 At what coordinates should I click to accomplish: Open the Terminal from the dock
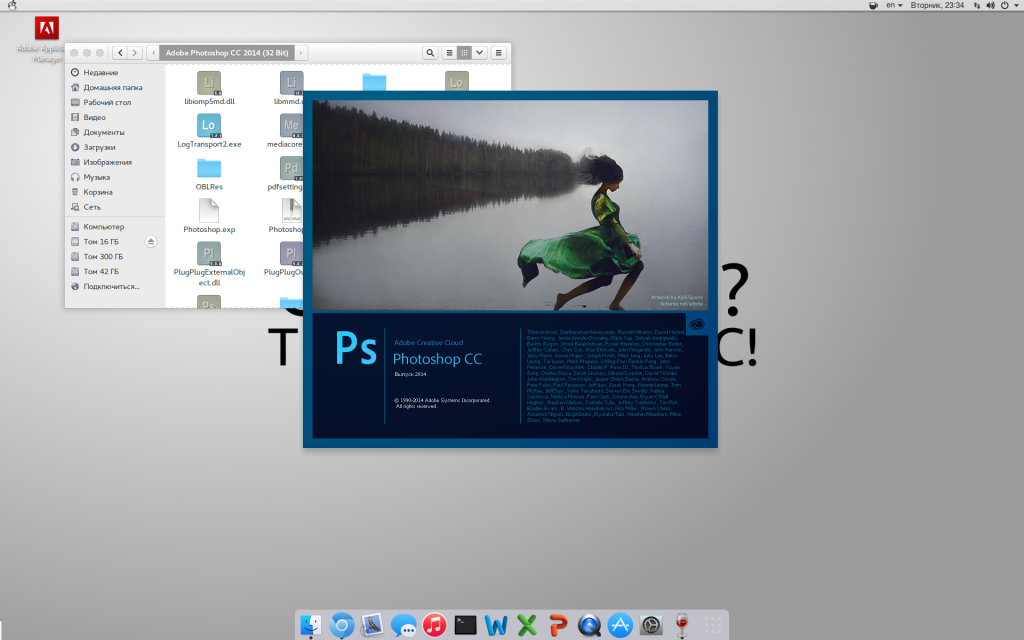pyautogui.click(x=465, y=626)
